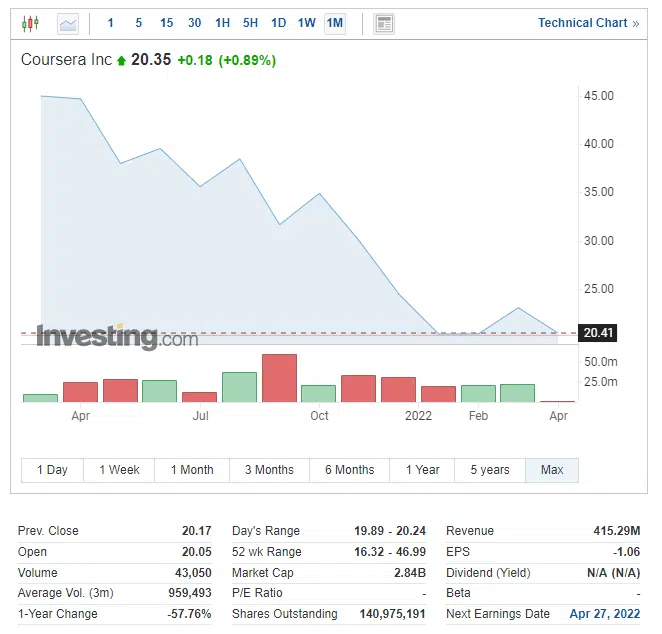Show the 1 Month range
The width and height of the screenshot is (662, 634).
tap(192, 470)
